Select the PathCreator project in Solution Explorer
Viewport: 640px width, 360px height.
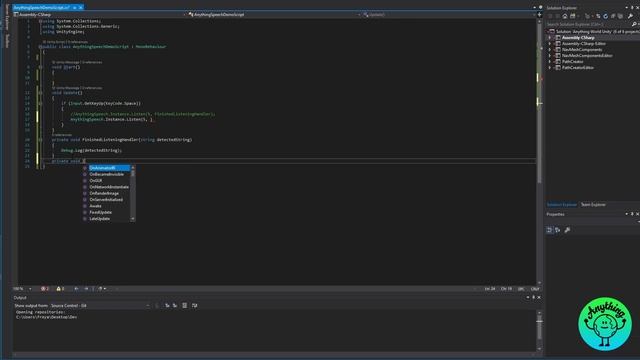[x=572, y=62]
